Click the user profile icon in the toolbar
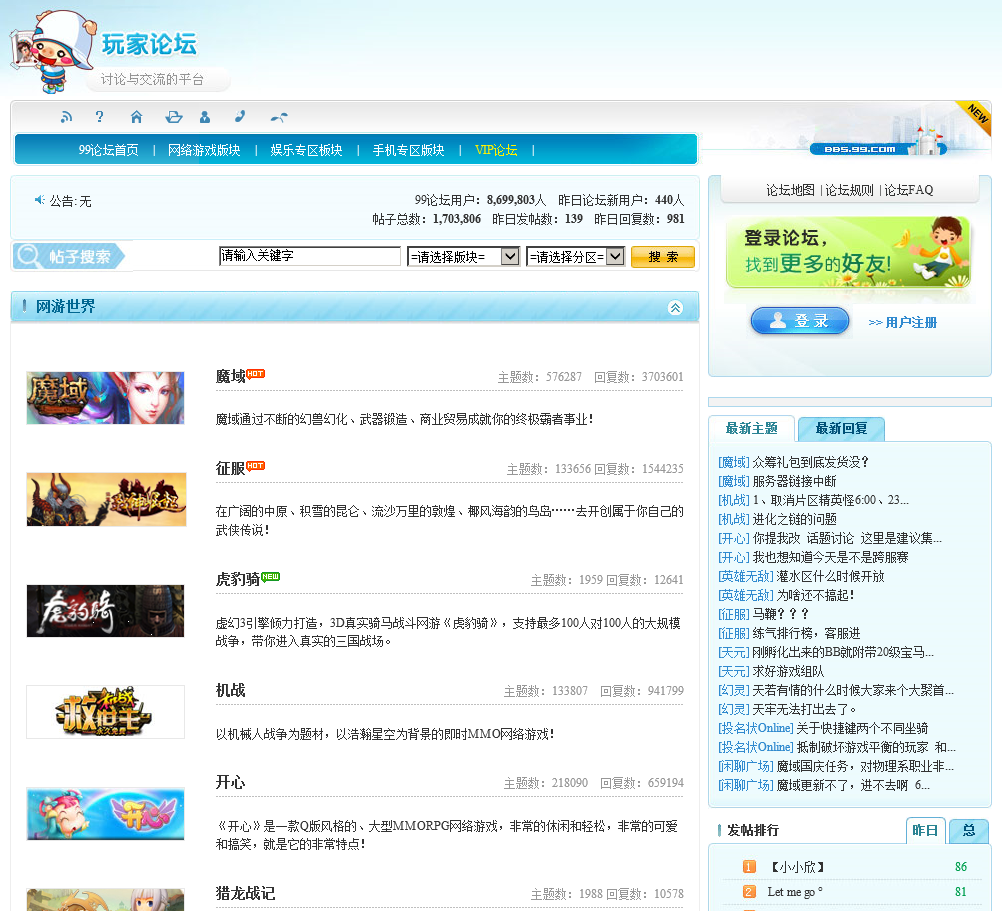 coord(204,117)
